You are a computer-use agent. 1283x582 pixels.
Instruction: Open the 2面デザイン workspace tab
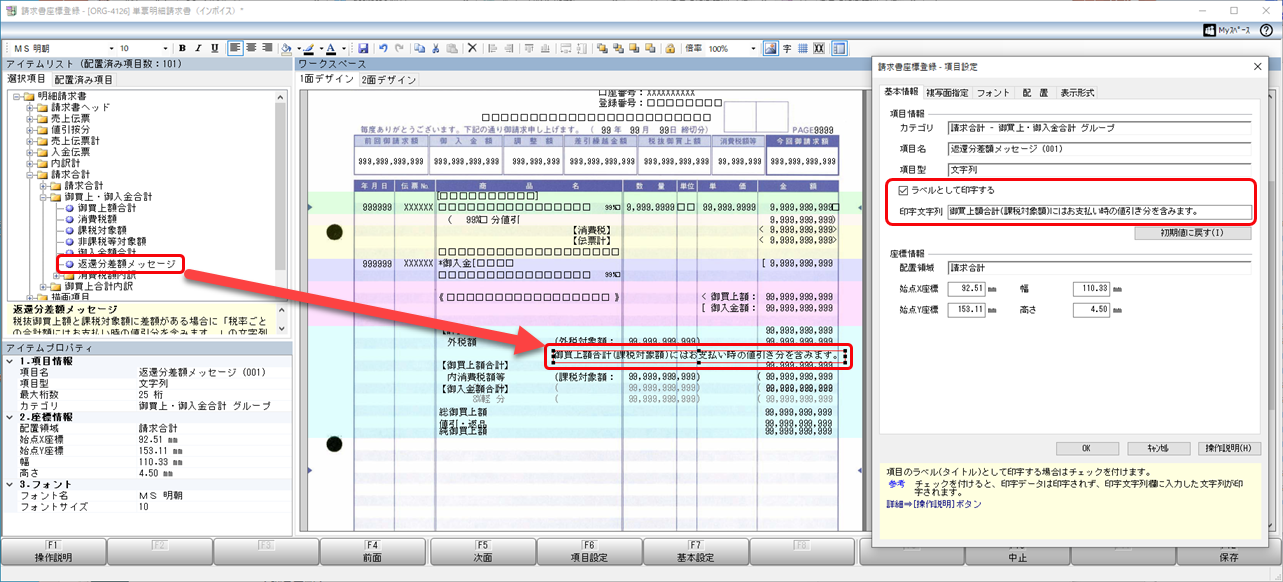tap(389, 79)
